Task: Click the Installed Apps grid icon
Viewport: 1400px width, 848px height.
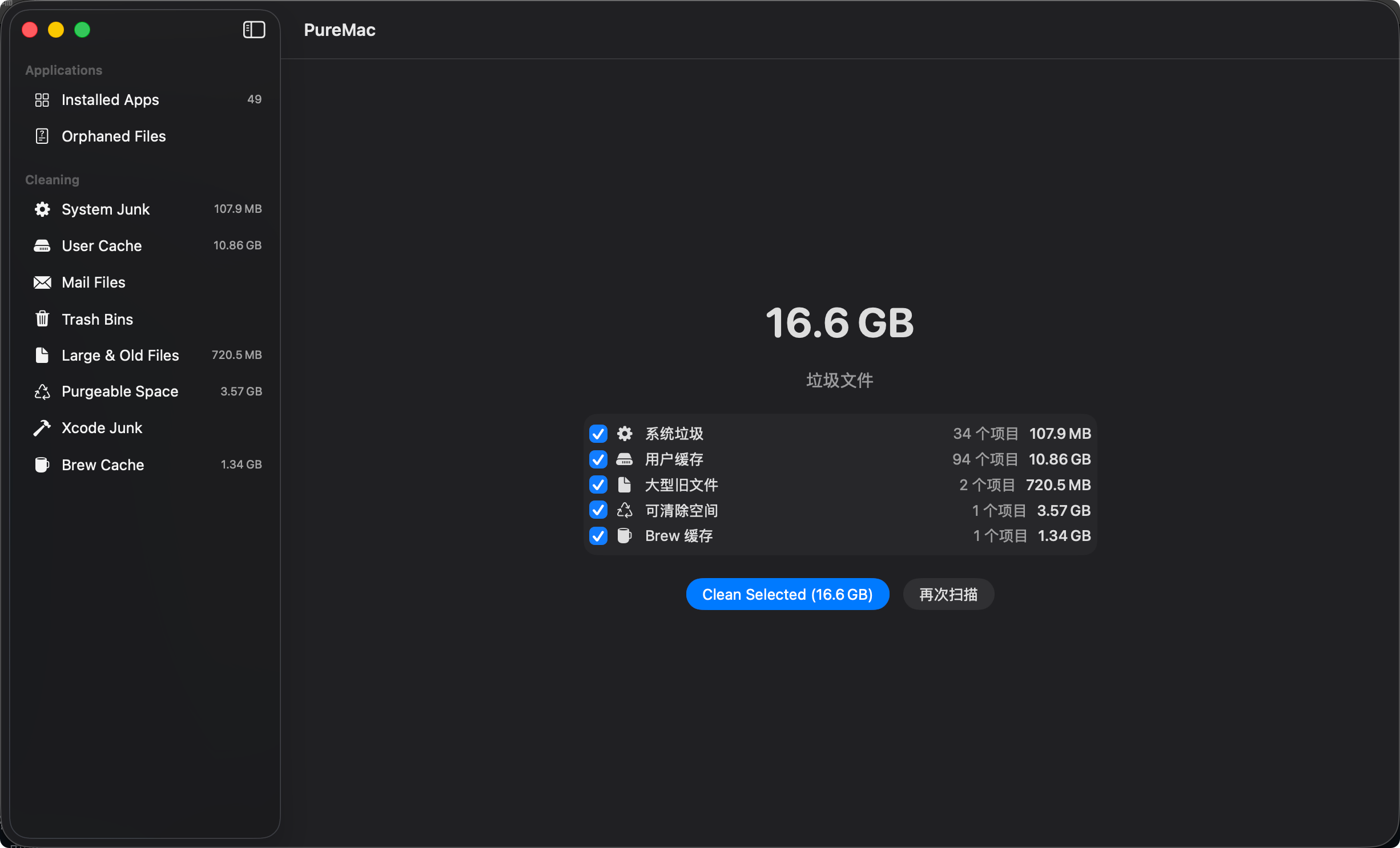Action: coord(42,100)
